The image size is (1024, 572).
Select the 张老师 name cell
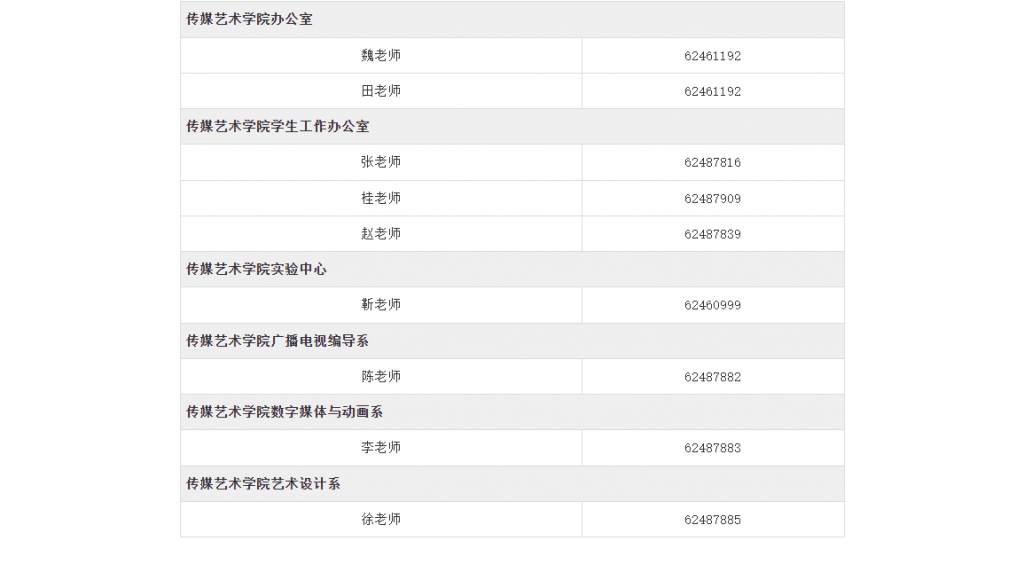[381, 162]
